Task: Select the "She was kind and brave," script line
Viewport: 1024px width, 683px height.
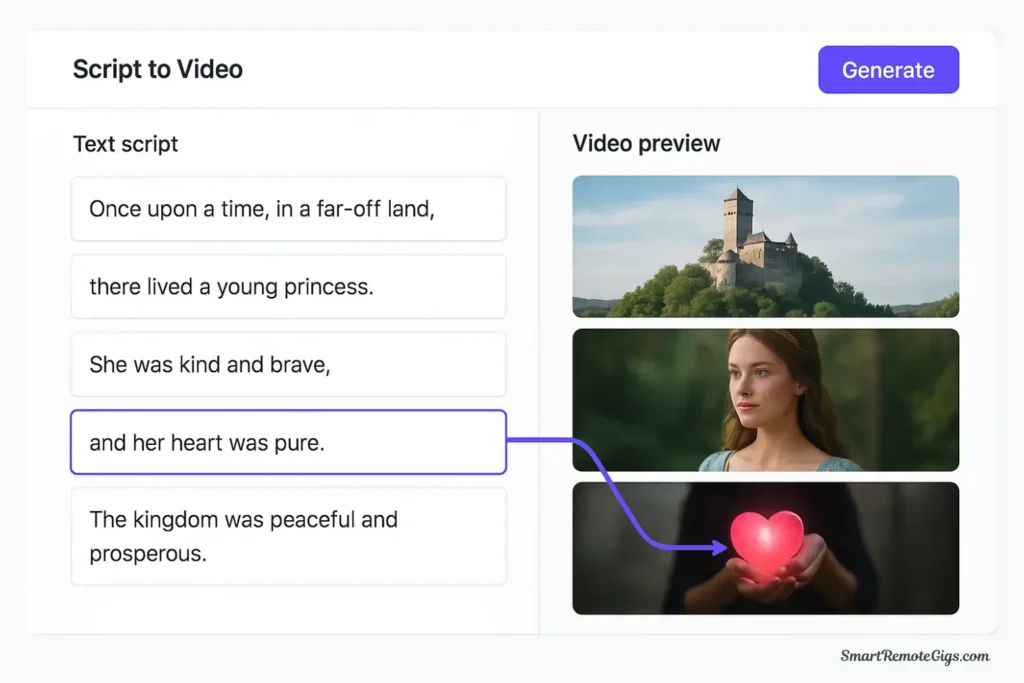Action: pos(288,364)
